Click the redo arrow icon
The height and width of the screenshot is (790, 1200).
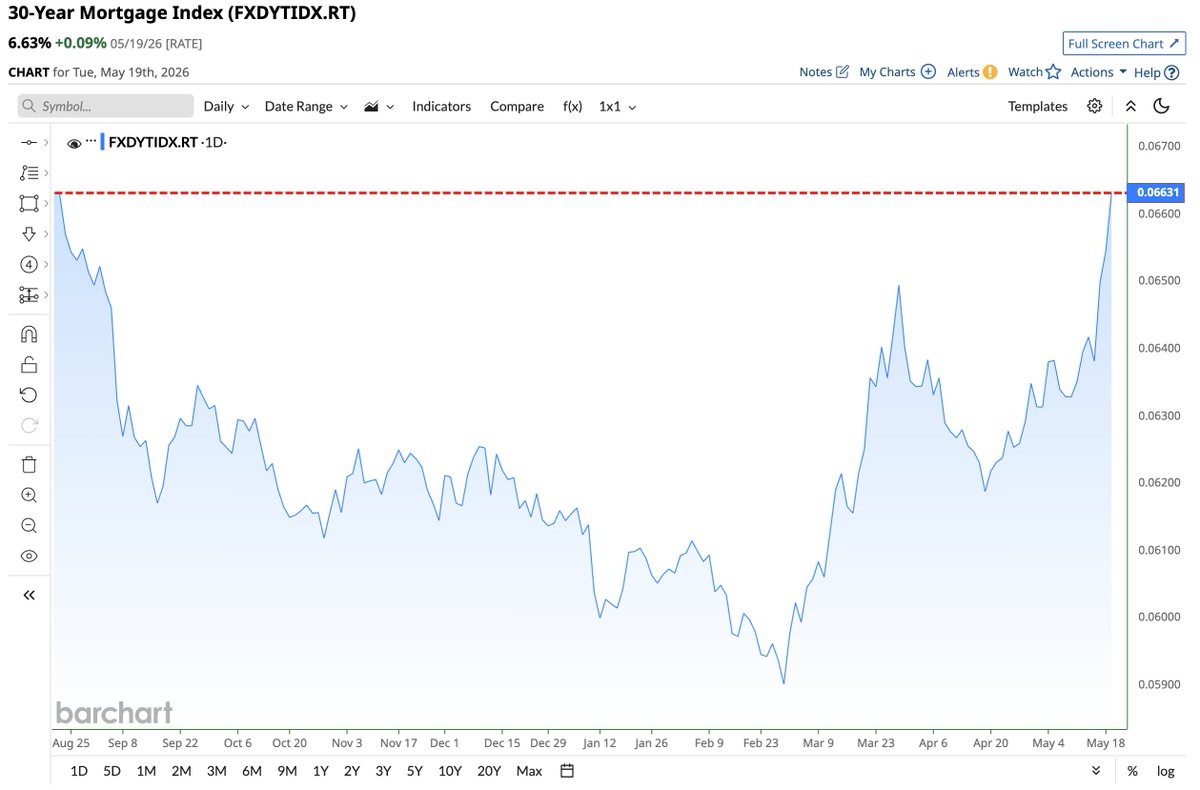point(28,424)
